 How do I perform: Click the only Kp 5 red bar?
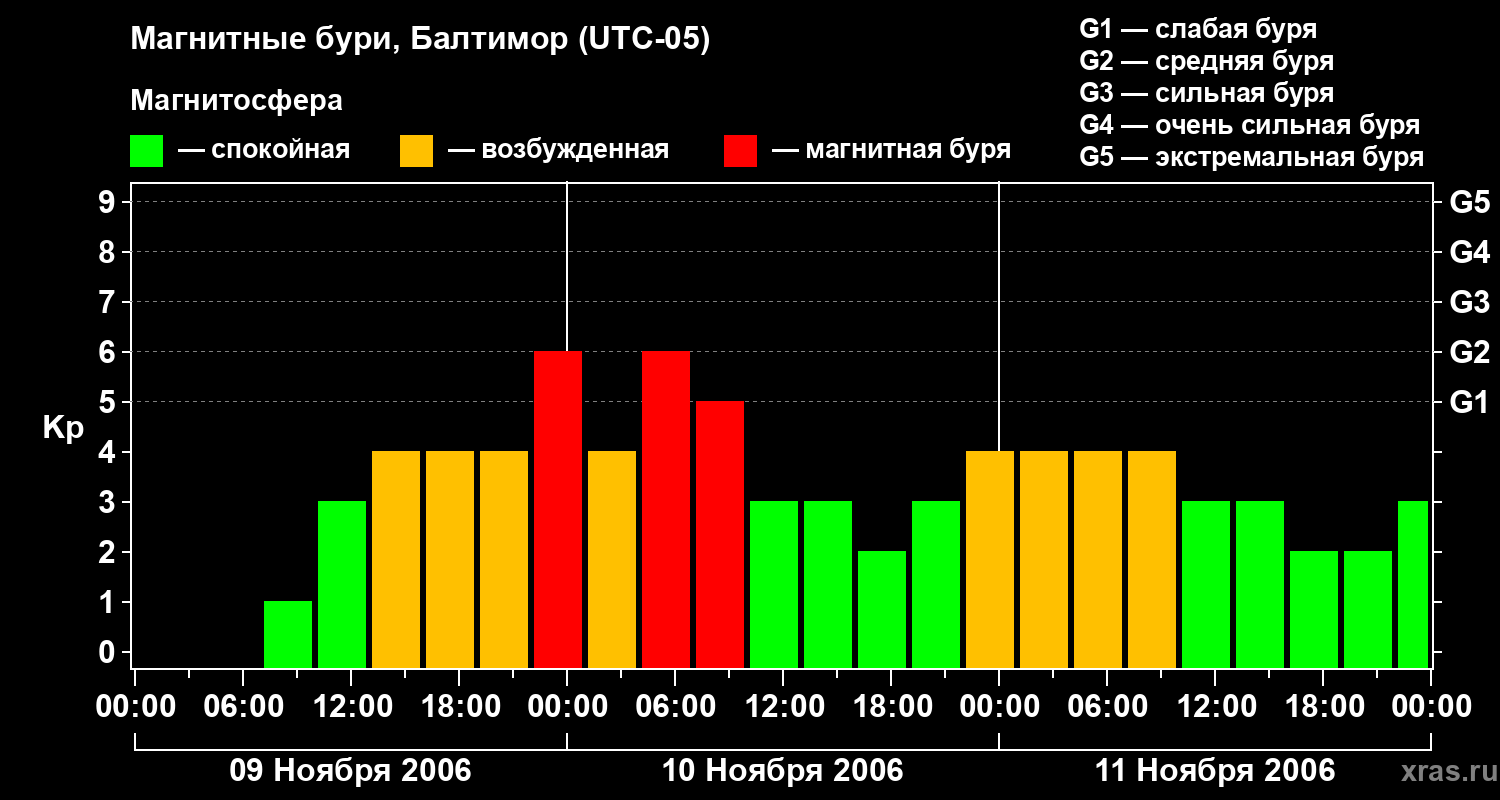[x=720, y=534]
